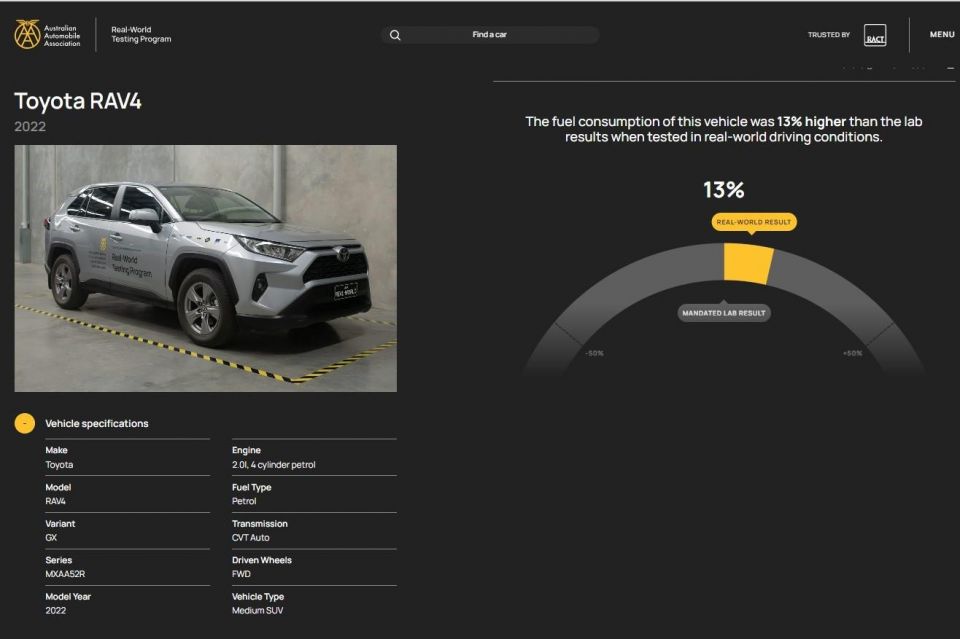Click the search magnifier icon
The image size is (960, 639).
tap(395, 35)
